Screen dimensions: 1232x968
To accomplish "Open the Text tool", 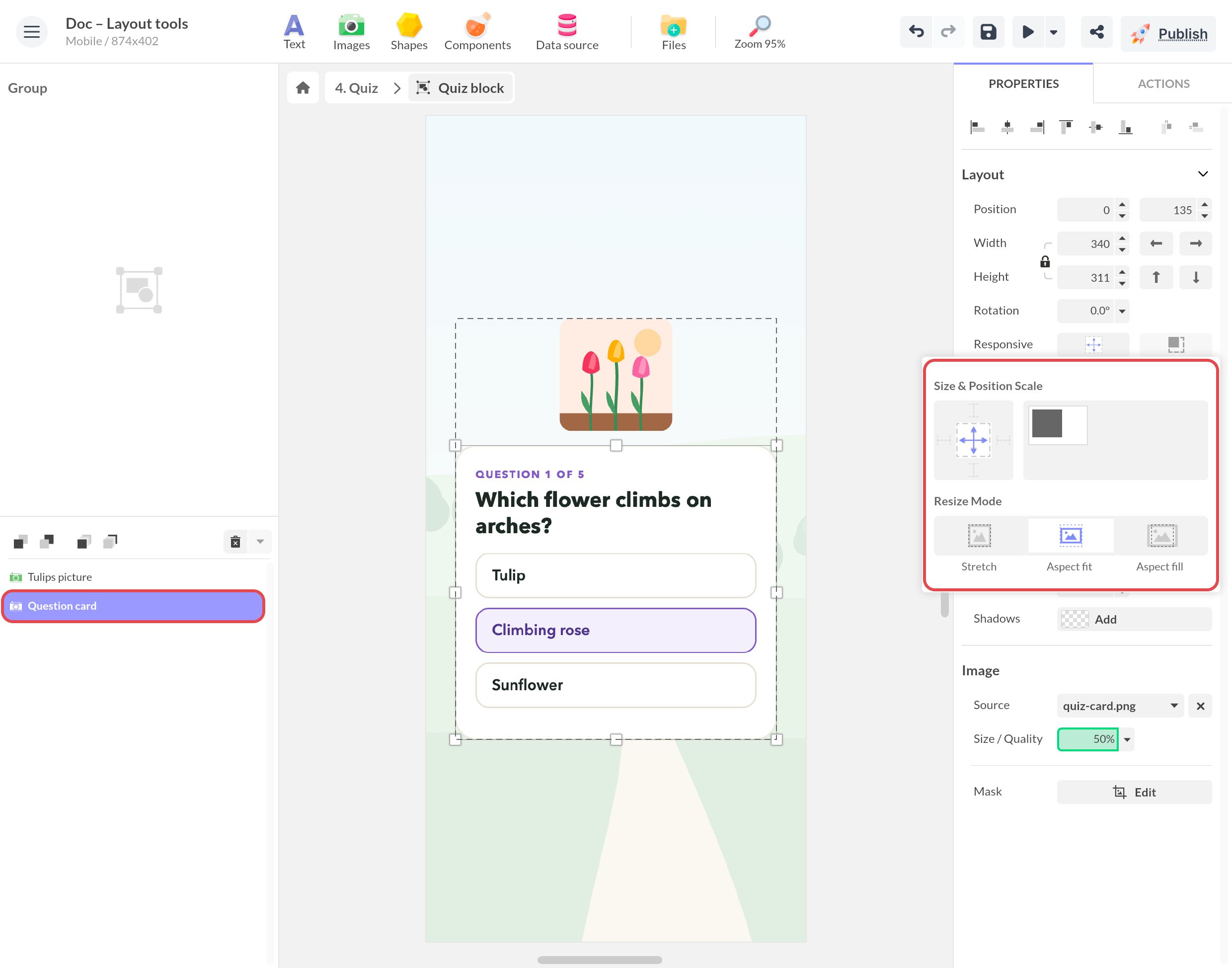I will (x=294, y=32).
